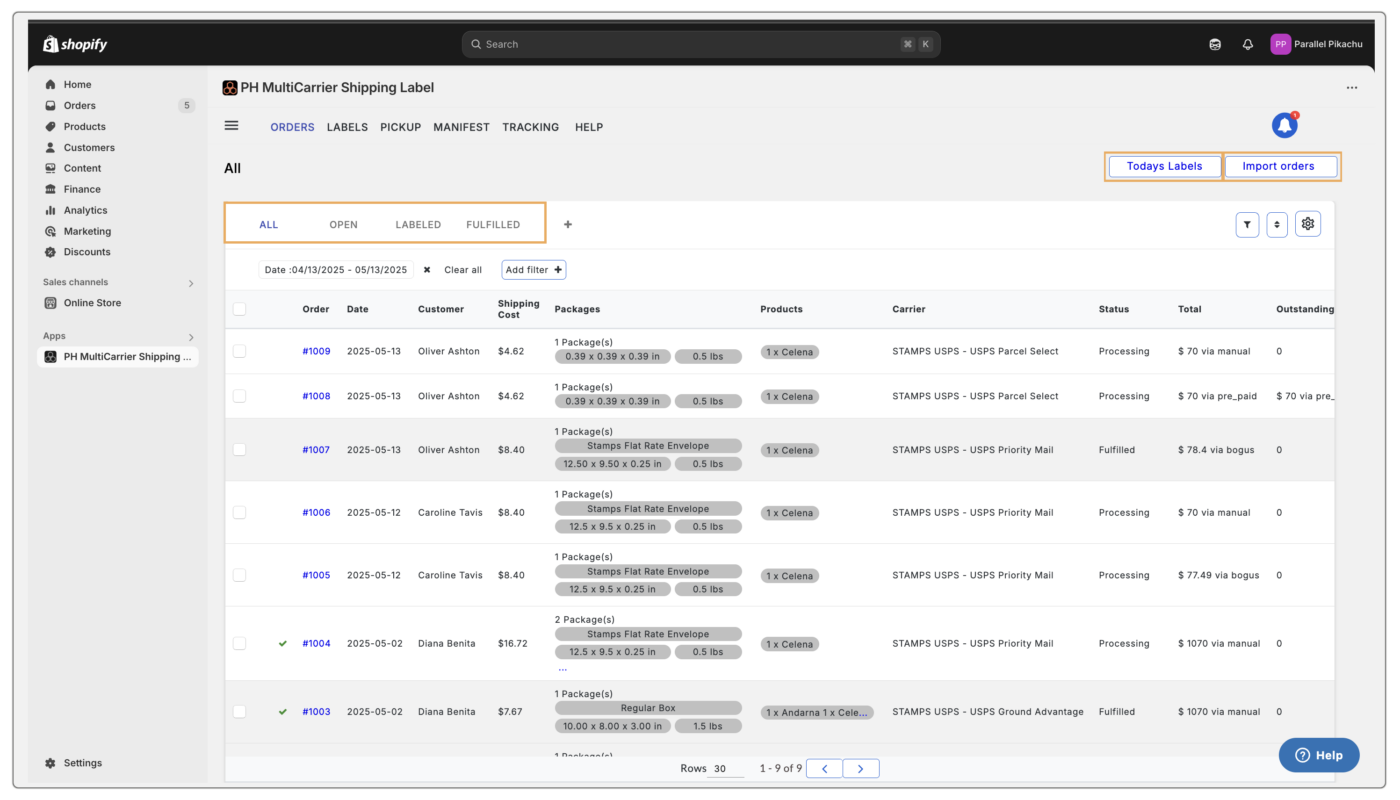This screenshot has height=800, width=1400.
Task: Check the box for order #1009
Action: click(x=239, y=351)
